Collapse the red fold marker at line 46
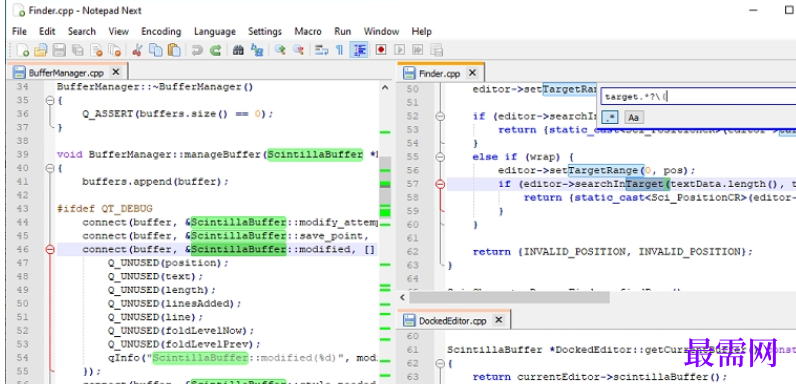Viewport: 796px width, 384px height. coord(50,249)
